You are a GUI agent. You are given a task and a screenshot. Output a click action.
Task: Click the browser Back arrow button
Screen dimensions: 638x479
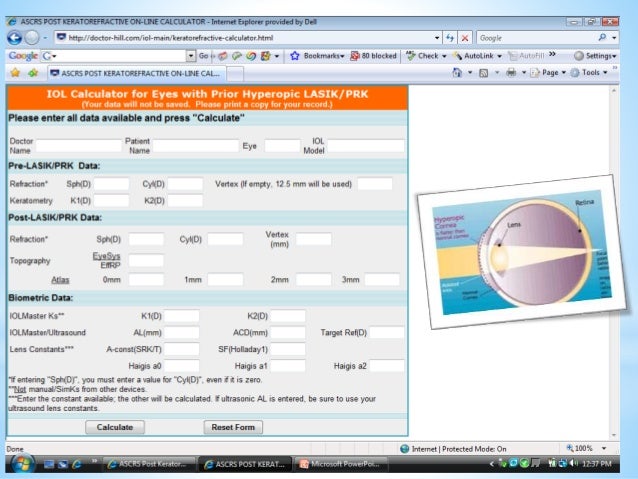pos(14,38)
